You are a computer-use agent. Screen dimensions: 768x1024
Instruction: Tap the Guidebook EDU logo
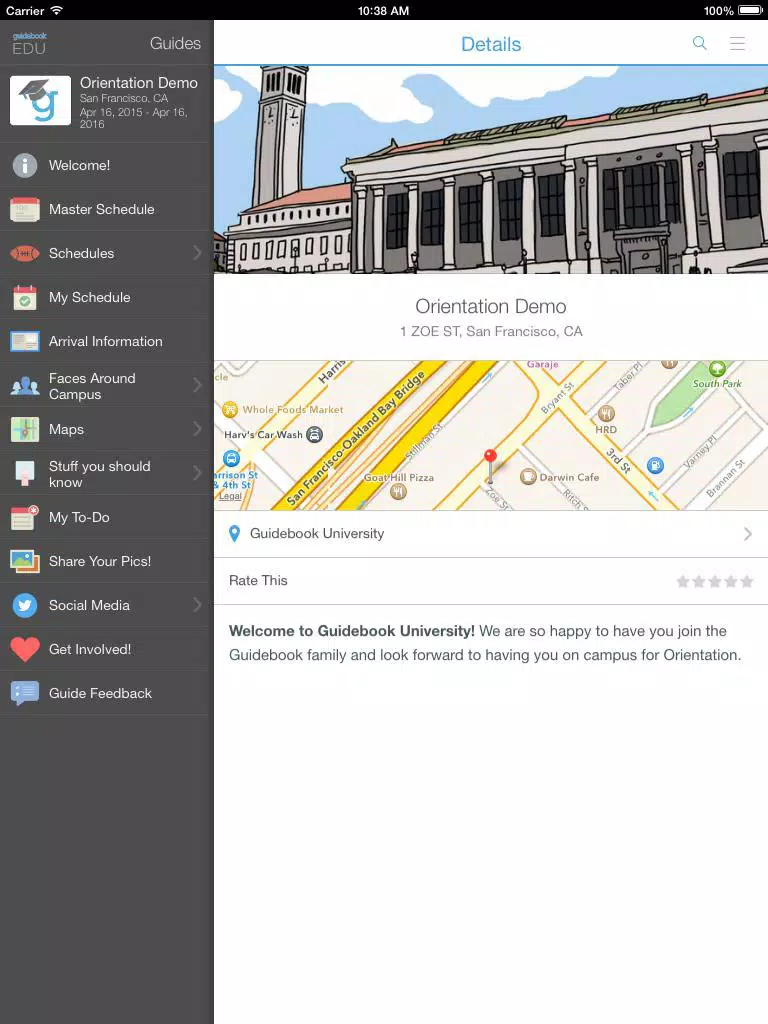tap(29, 43)
